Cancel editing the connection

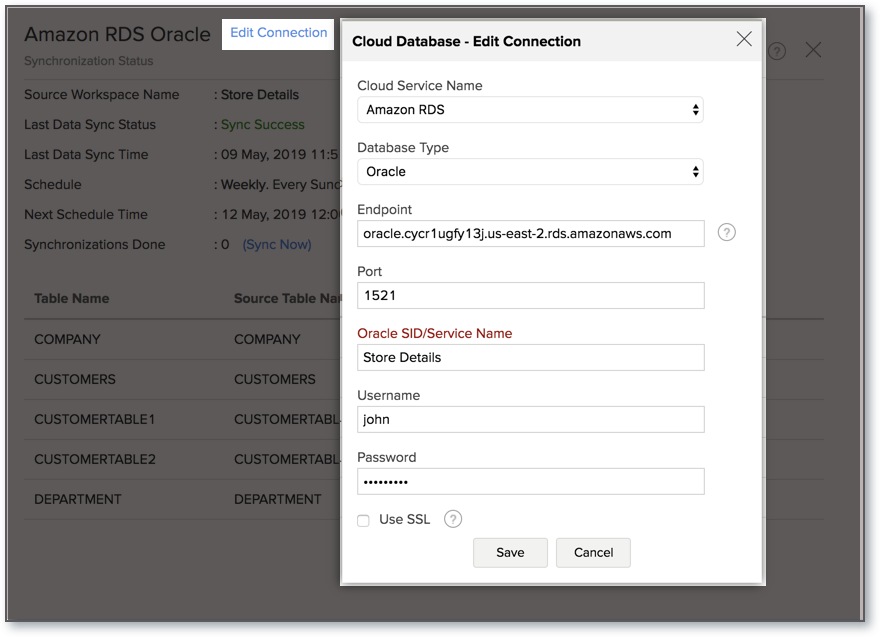pos(593,553)
